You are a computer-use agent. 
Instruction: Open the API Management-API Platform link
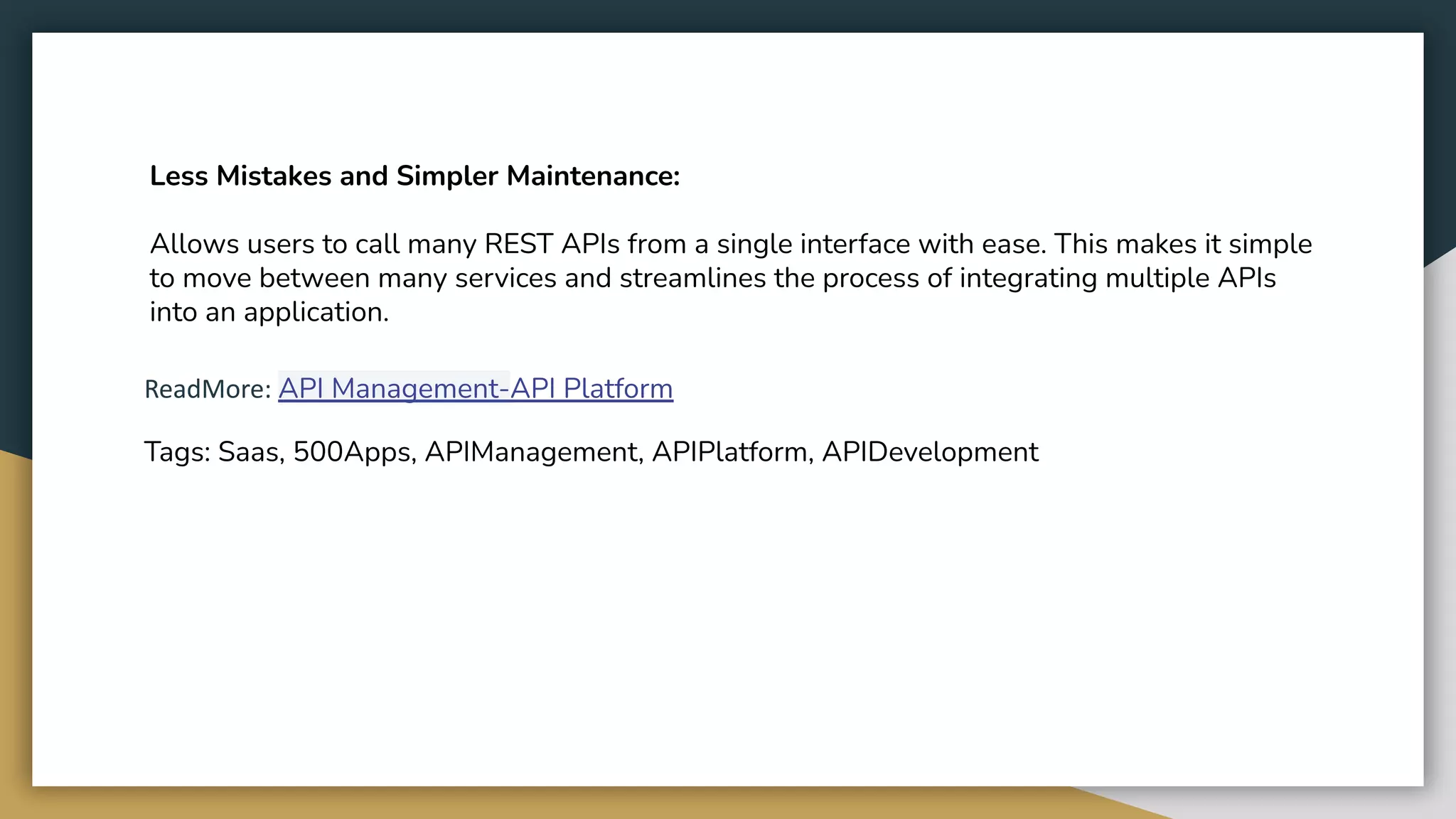[x=476, y=388]
